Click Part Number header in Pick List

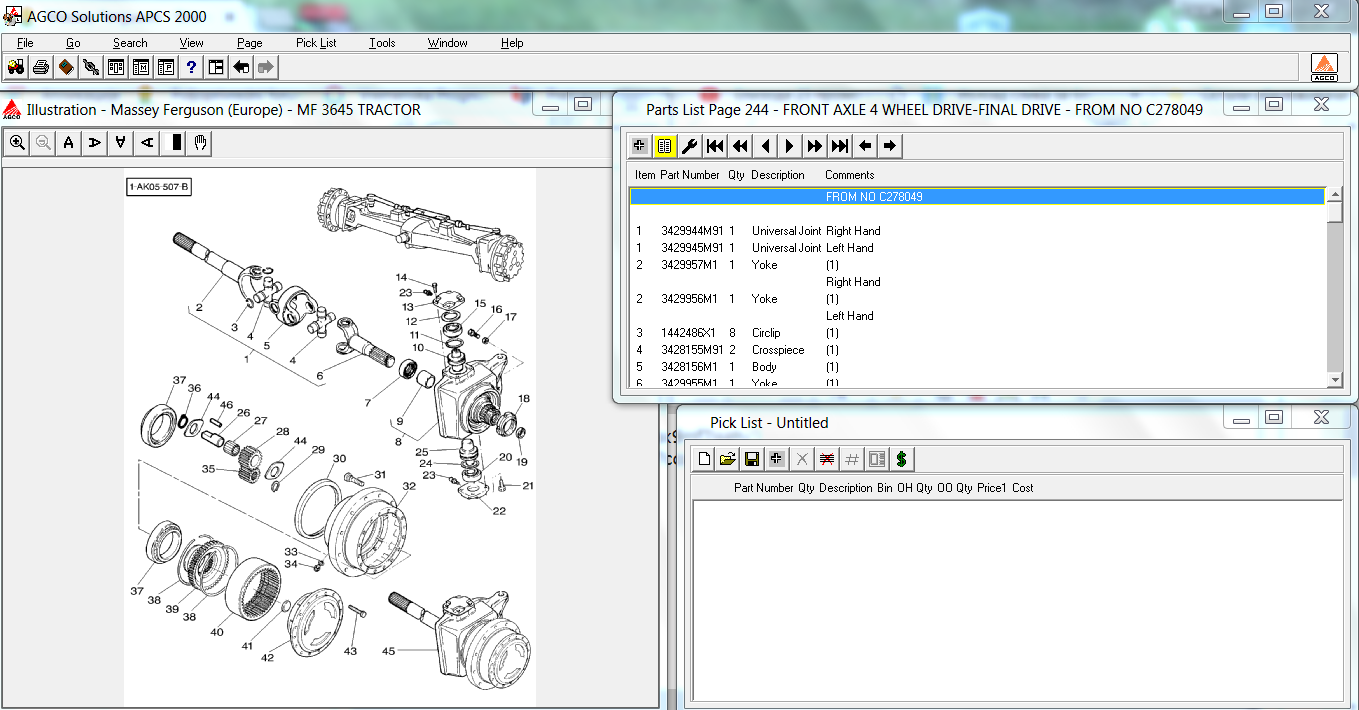click(x=763, y=488)
